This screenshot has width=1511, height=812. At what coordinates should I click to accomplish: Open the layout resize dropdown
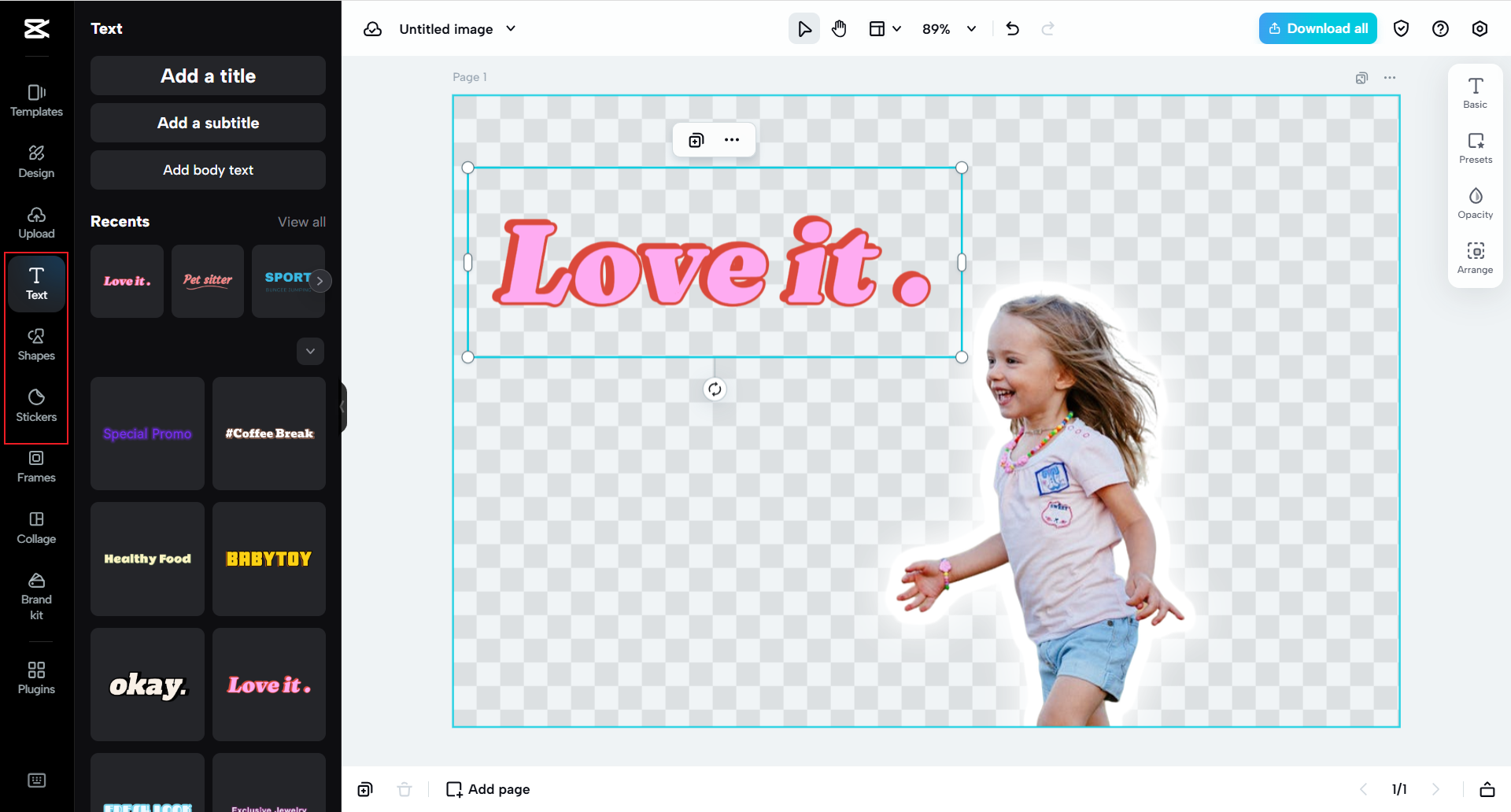(885, 29)
